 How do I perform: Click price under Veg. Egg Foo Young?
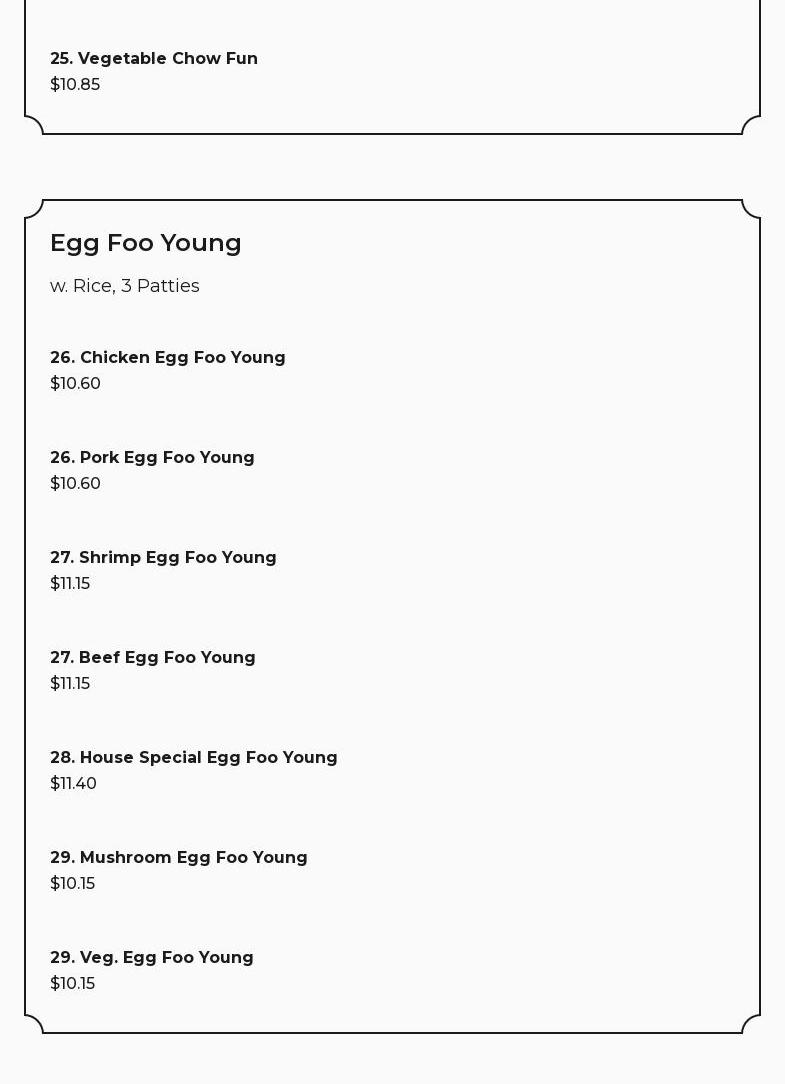click(72, 983)
